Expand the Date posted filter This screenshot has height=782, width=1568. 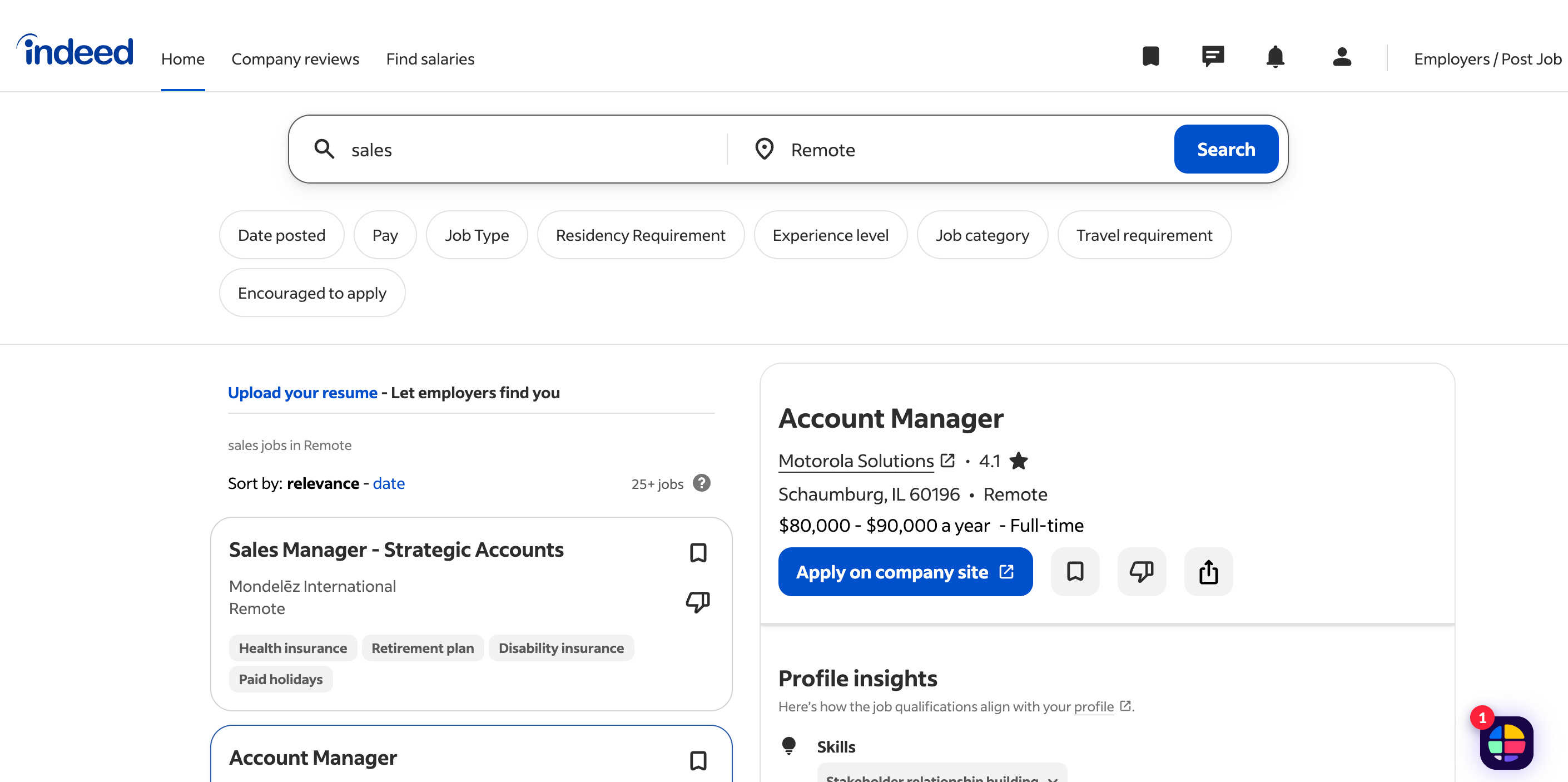pos(281,235)
